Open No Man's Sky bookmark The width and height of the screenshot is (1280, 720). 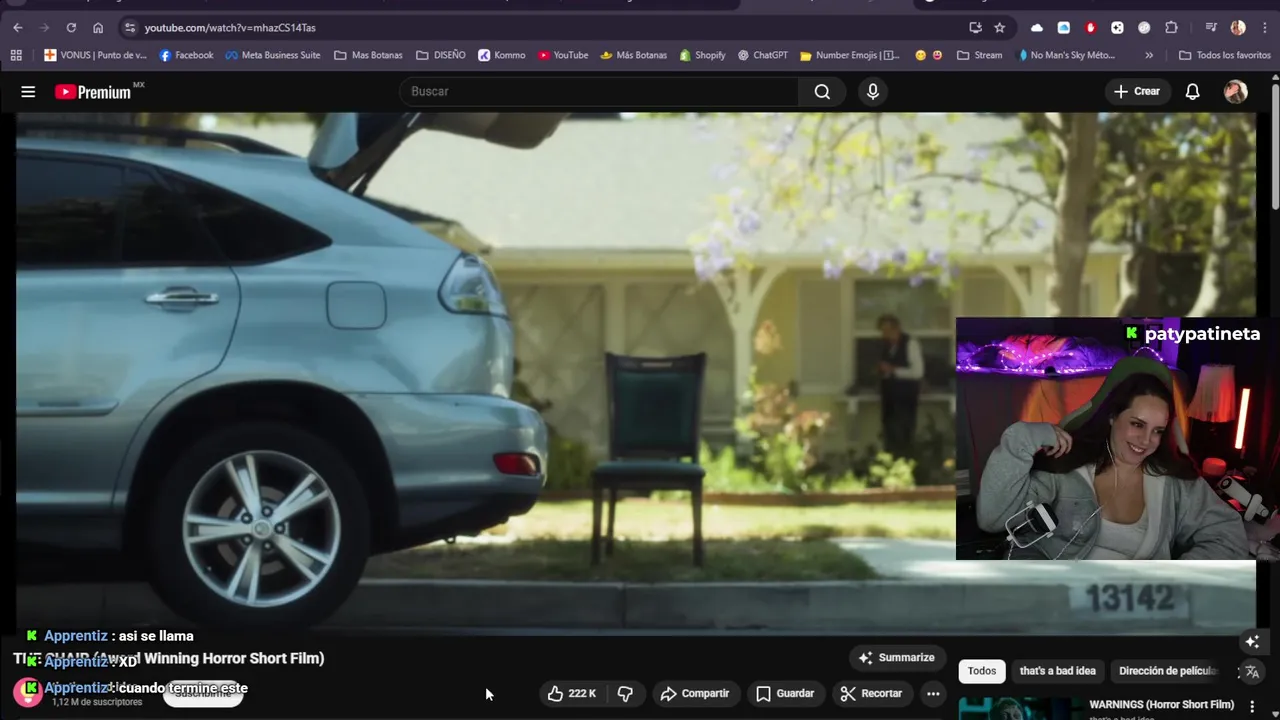click(x=1066, y=55)
